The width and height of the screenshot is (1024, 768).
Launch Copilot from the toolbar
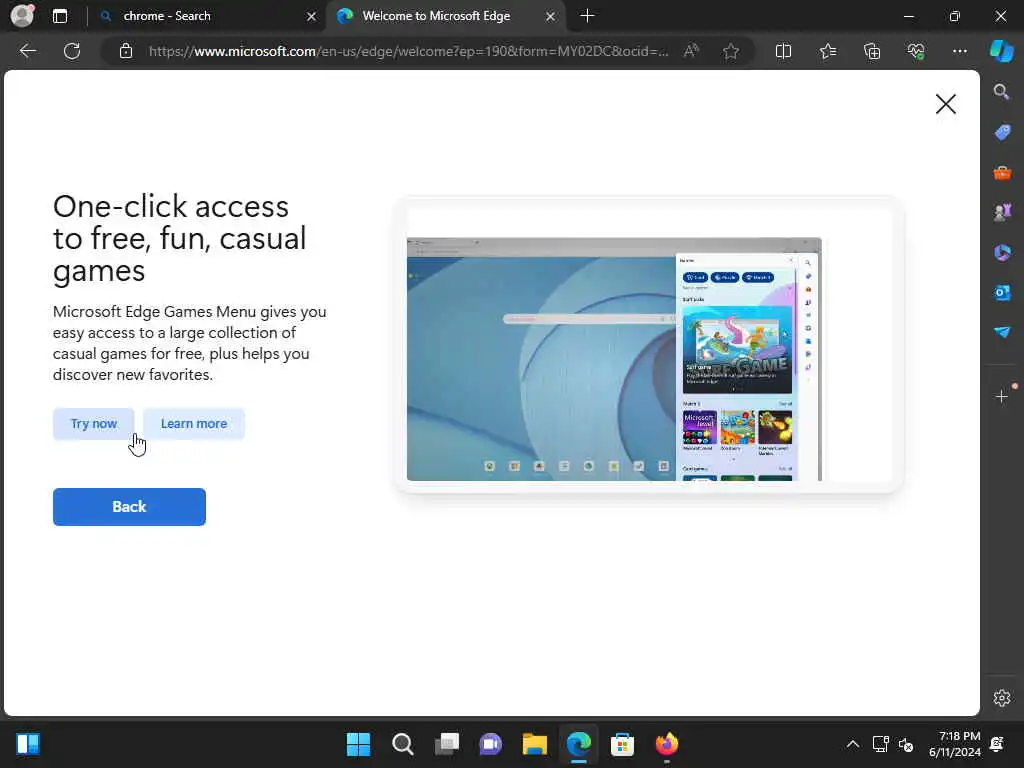tap(1001, 51)
